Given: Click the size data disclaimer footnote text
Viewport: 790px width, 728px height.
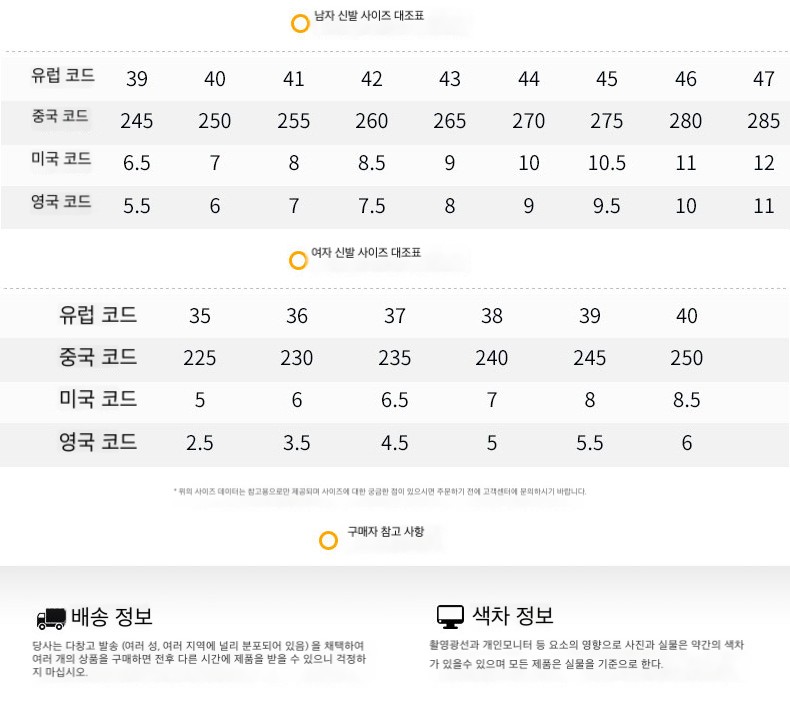Looking at the screenshot, I should [380, 491].
